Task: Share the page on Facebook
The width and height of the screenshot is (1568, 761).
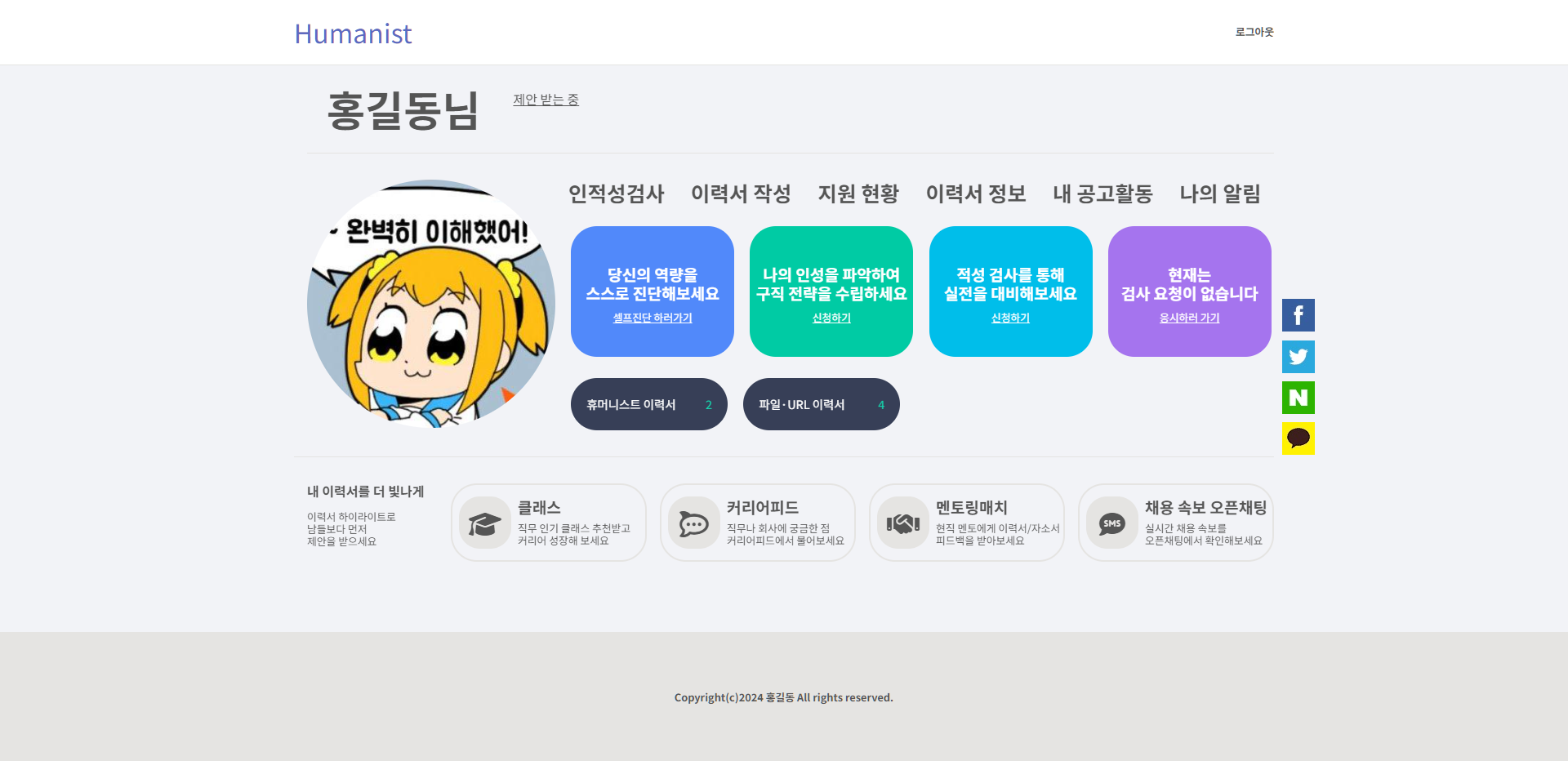Action: tap(1298, 315)
